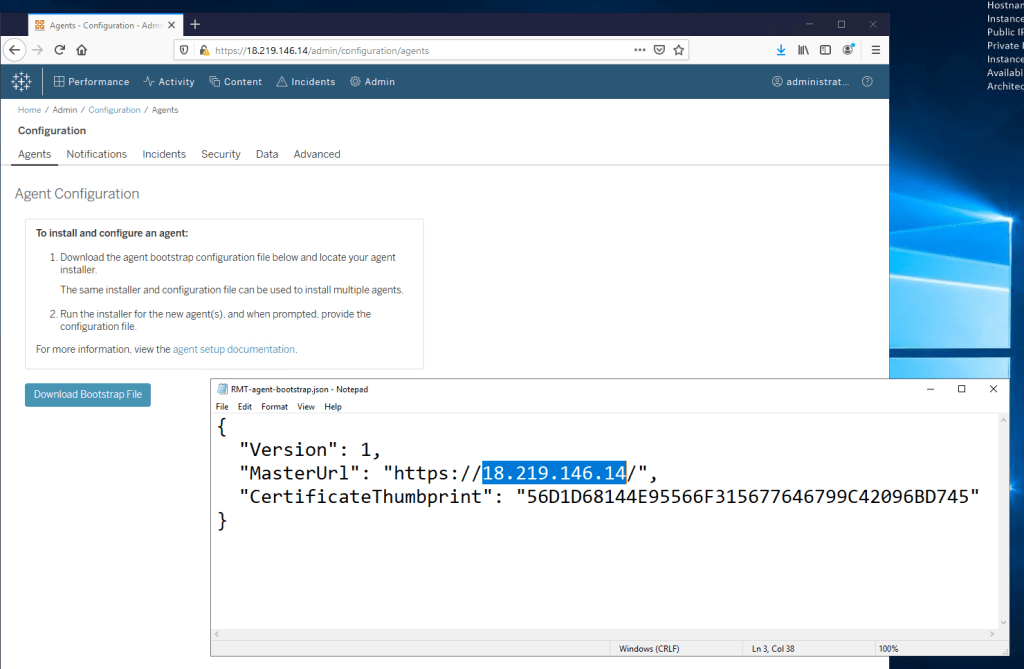
Task: Click the Firefox reload page icon
Action: click(x=59, y=49)
